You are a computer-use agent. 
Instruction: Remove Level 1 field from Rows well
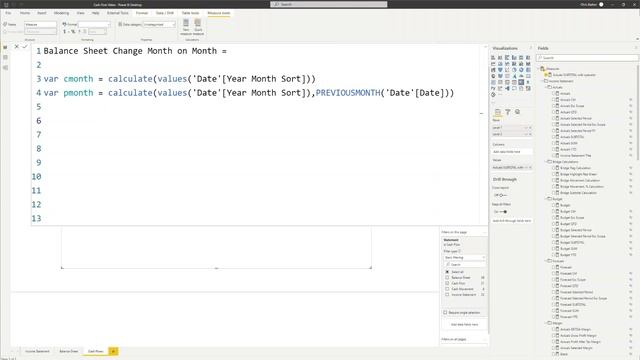tap(530, 128)
